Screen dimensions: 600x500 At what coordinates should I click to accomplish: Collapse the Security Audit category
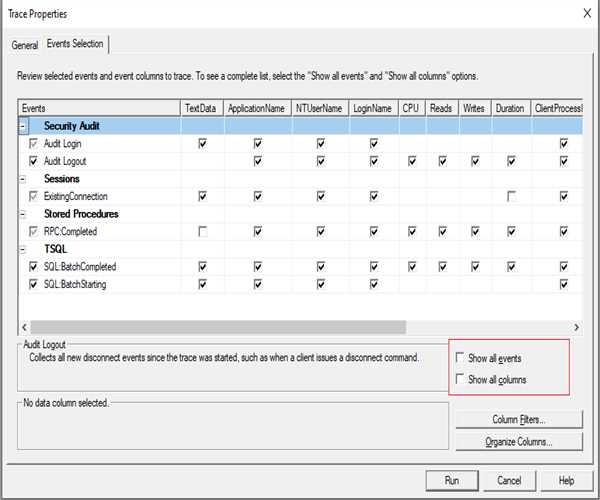pyautogui.click(x=23, y=126)
